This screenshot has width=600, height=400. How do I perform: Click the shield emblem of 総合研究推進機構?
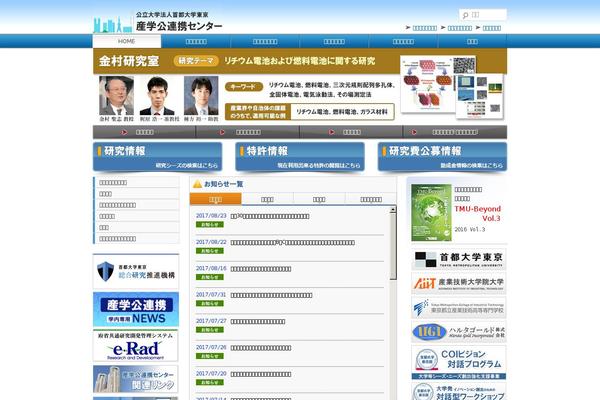tap(105, 271)
